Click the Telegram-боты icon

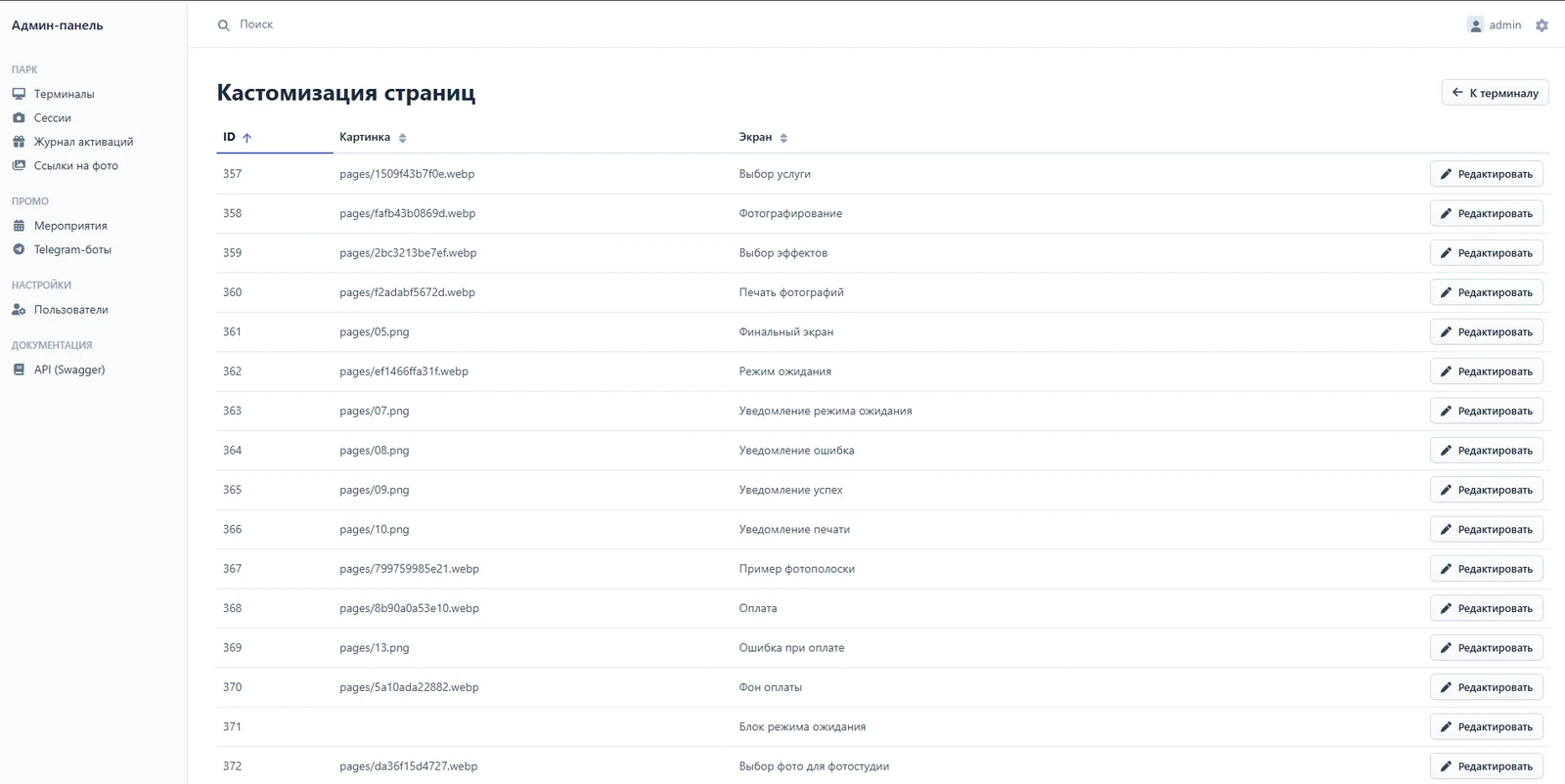click(x=19, y=249)
